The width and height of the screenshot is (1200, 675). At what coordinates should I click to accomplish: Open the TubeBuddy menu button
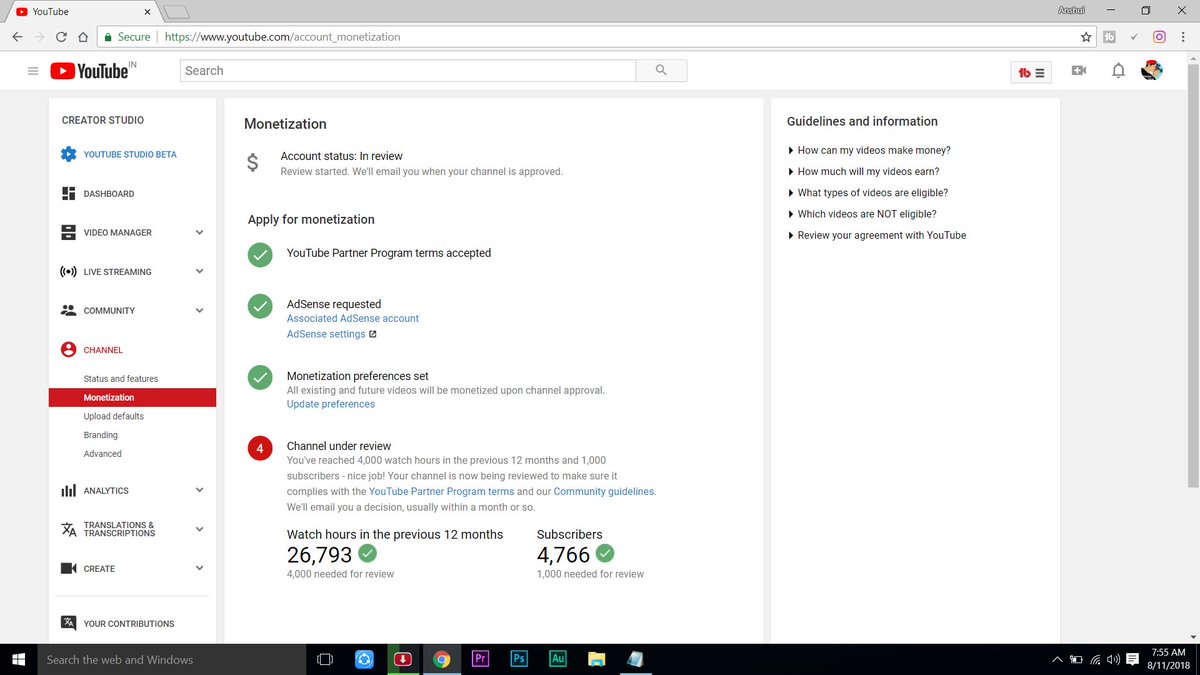1031,72
